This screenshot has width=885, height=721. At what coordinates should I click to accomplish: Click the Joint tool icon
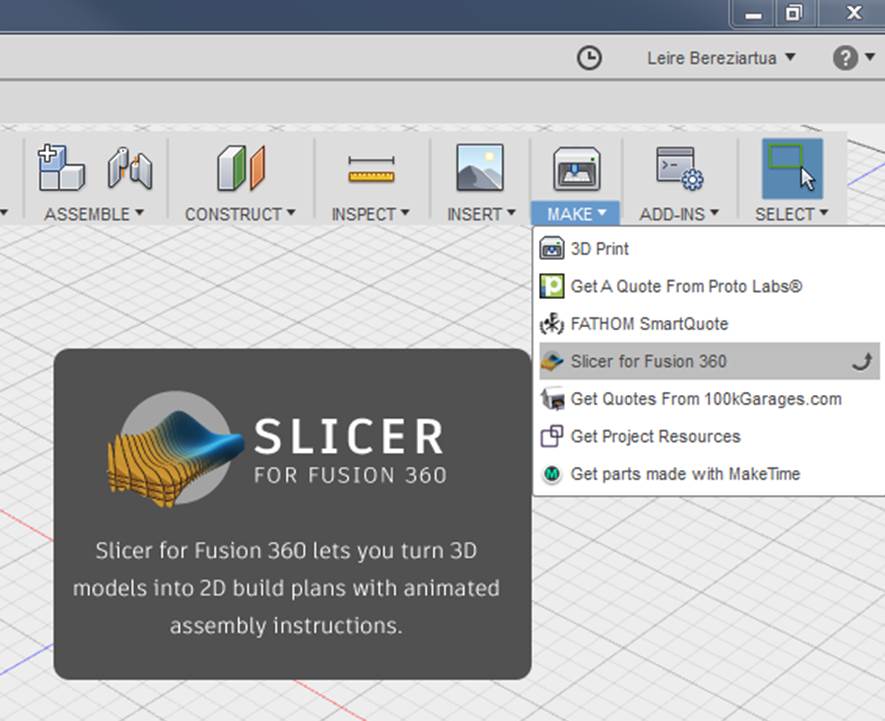click(130, 168)
